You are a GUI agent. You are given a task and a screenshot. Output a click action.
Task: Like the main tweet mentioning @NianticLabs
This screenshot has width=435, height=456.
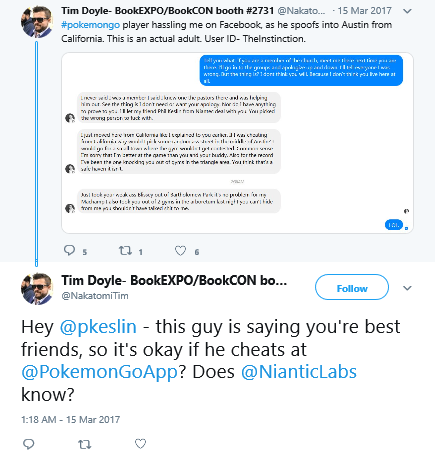point(140,444)
